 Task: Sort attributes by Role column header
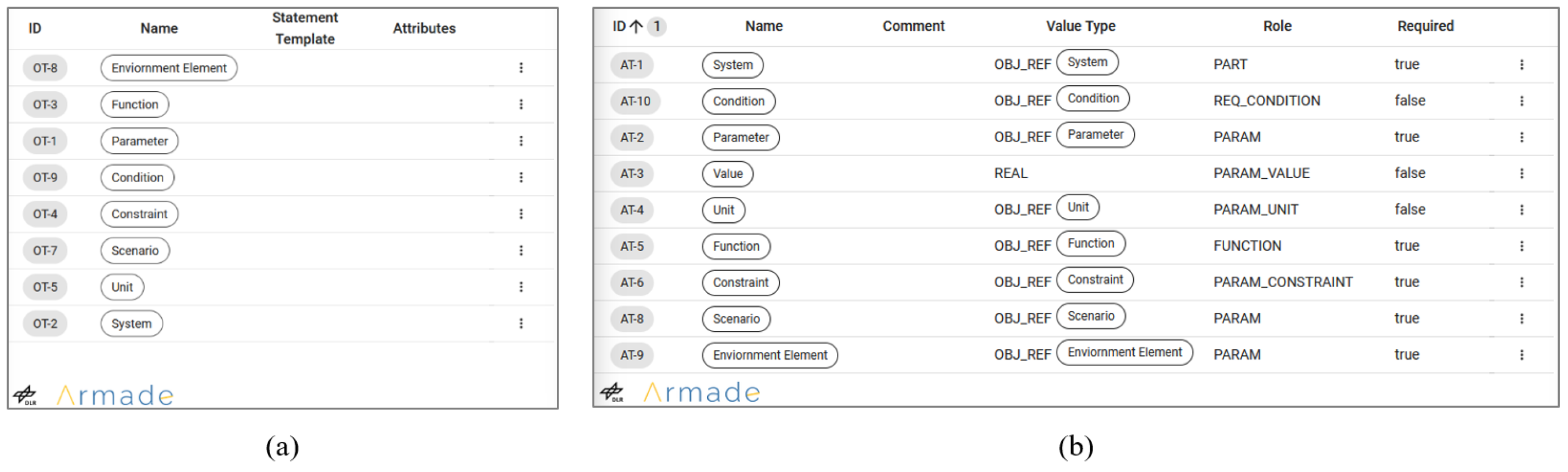[1276, 26]
